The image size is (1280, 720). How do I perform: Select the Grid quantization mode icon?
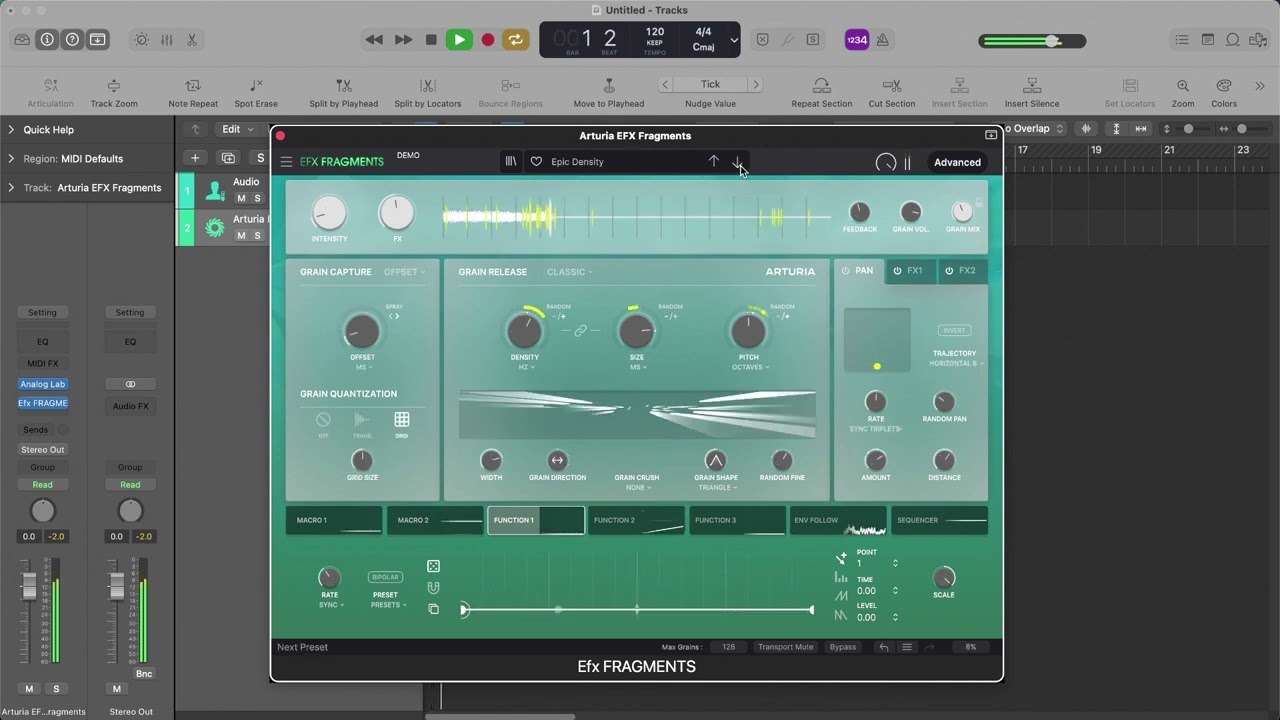point(401,420)
